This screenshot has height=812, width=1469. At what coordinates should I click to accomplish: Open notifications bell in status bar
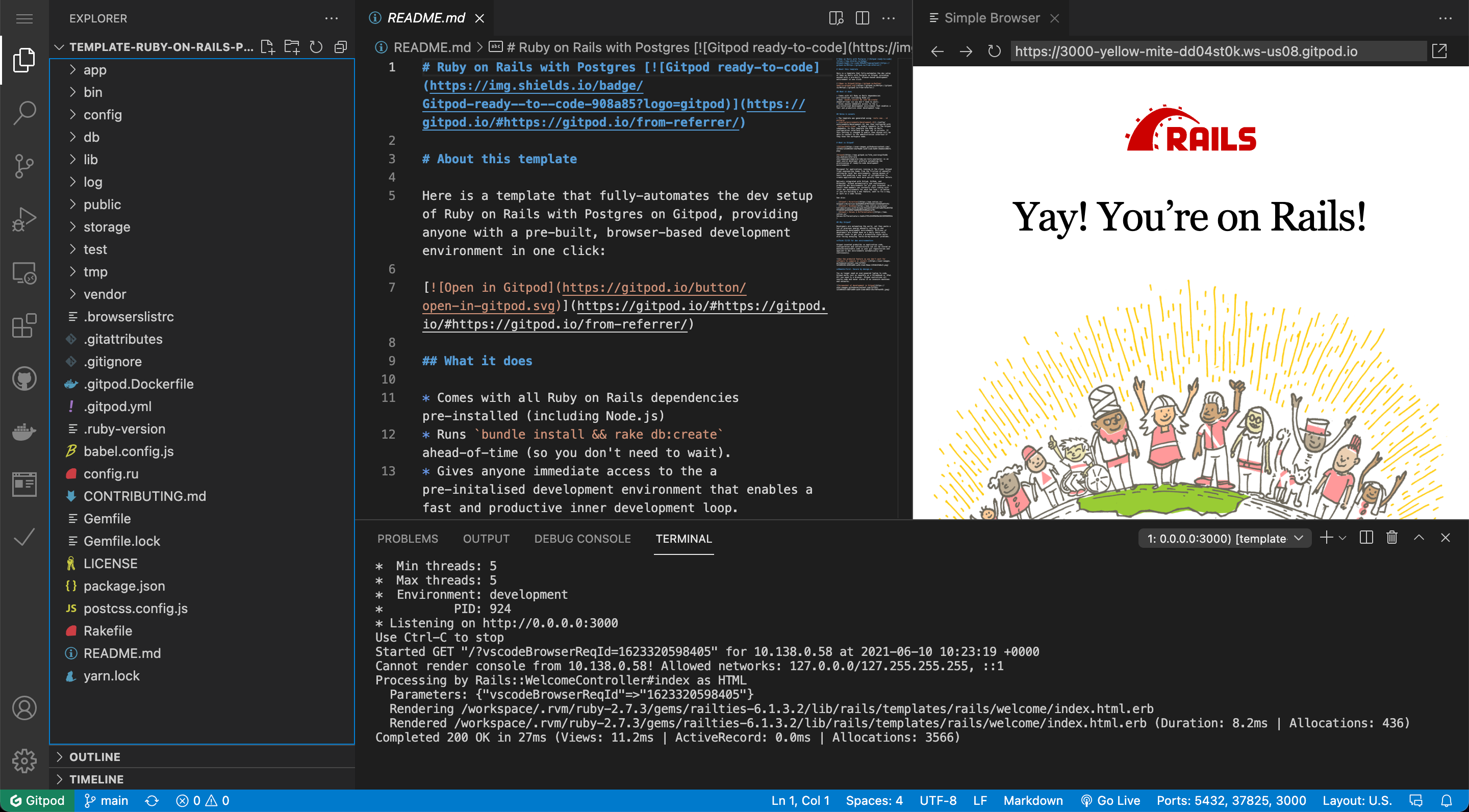(x=1447, y=801)
